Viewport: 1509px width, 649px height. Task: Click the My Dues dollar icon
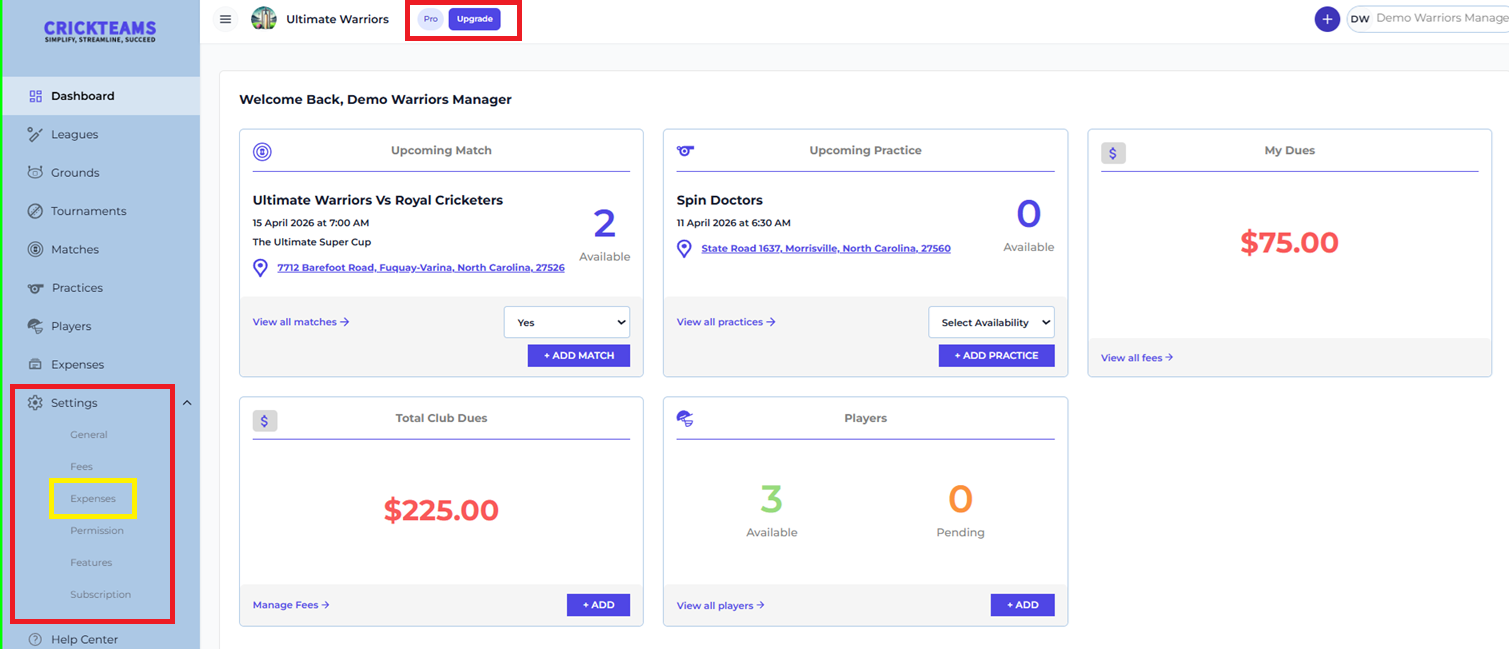tap(1114, 153)
